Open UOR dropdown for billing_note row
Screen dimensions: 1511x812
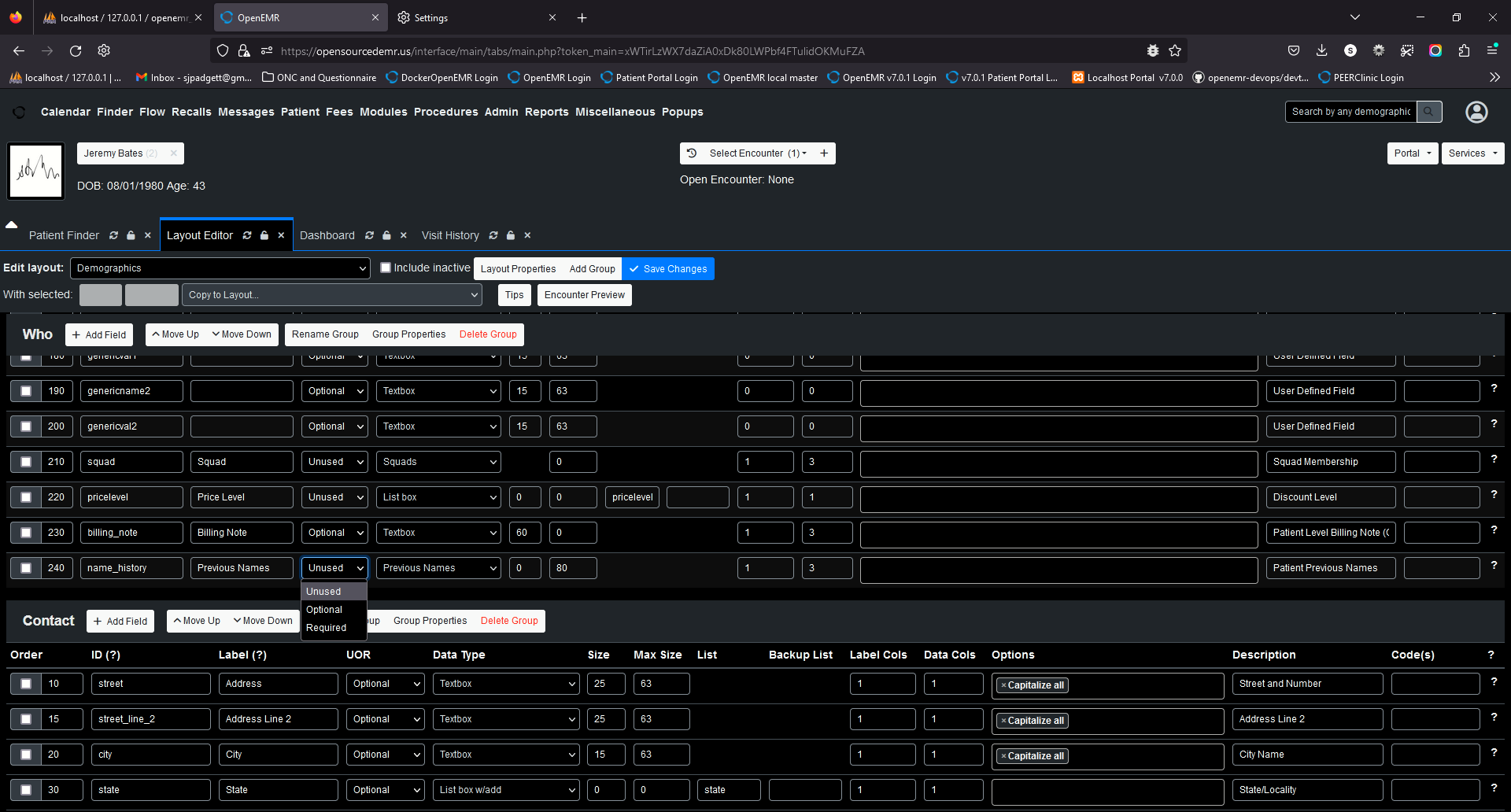(x=334, y=533)
